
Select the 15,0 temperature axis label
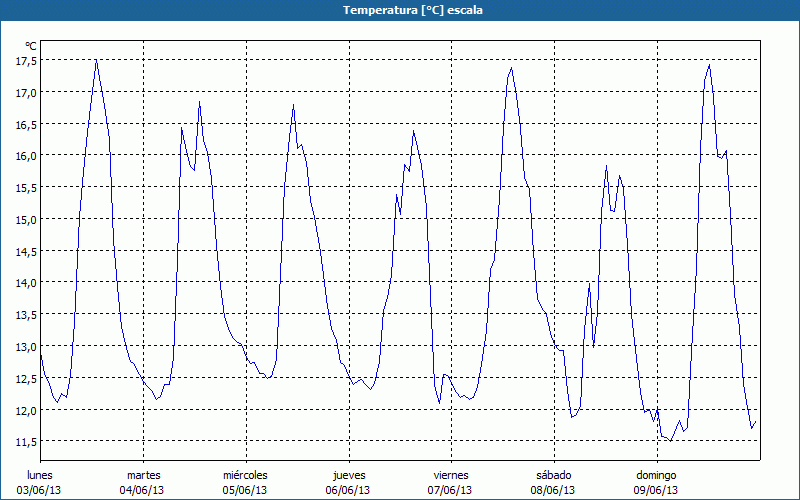pyautogui.click(x=25, y=219)
